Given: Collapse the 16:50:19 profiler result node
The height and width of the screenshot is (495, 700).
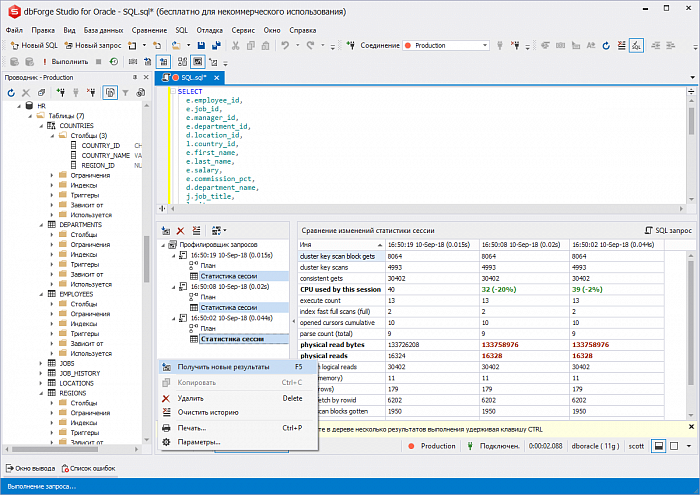Looking at the screenshot, I should [174, 256].
